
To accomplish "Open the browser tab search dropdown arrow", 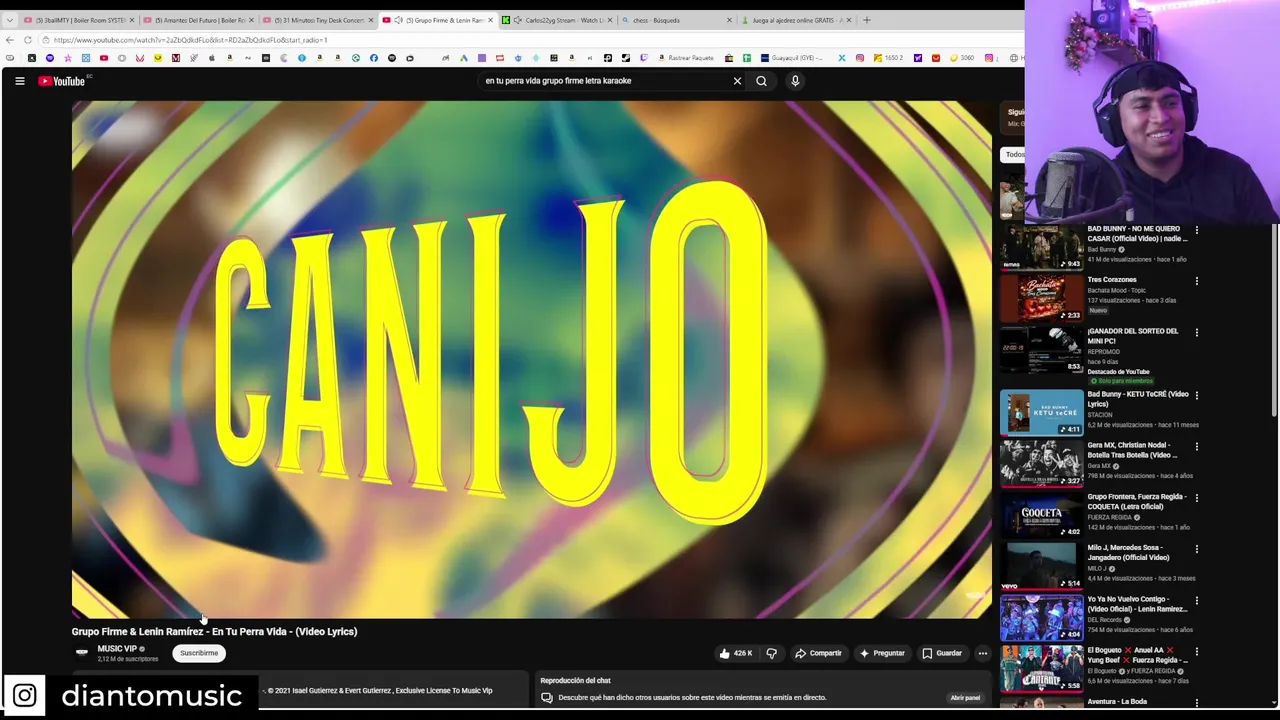I will (9, 20).
